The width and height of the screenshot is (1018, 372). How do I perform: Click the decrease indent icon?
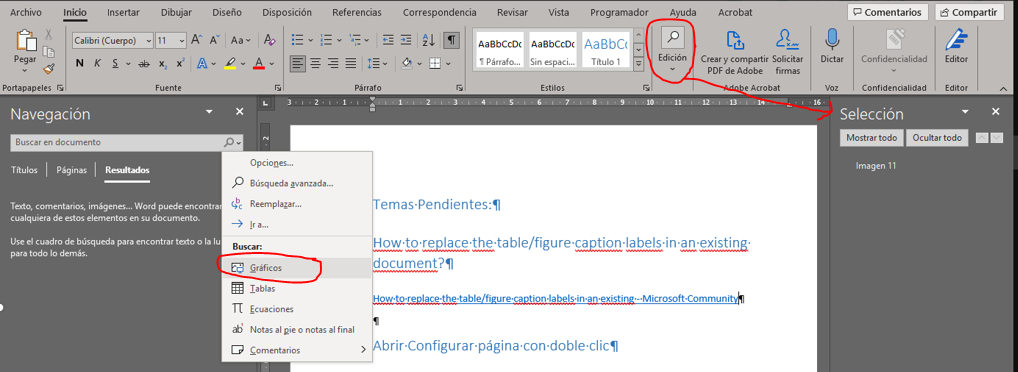pos(388,40)
